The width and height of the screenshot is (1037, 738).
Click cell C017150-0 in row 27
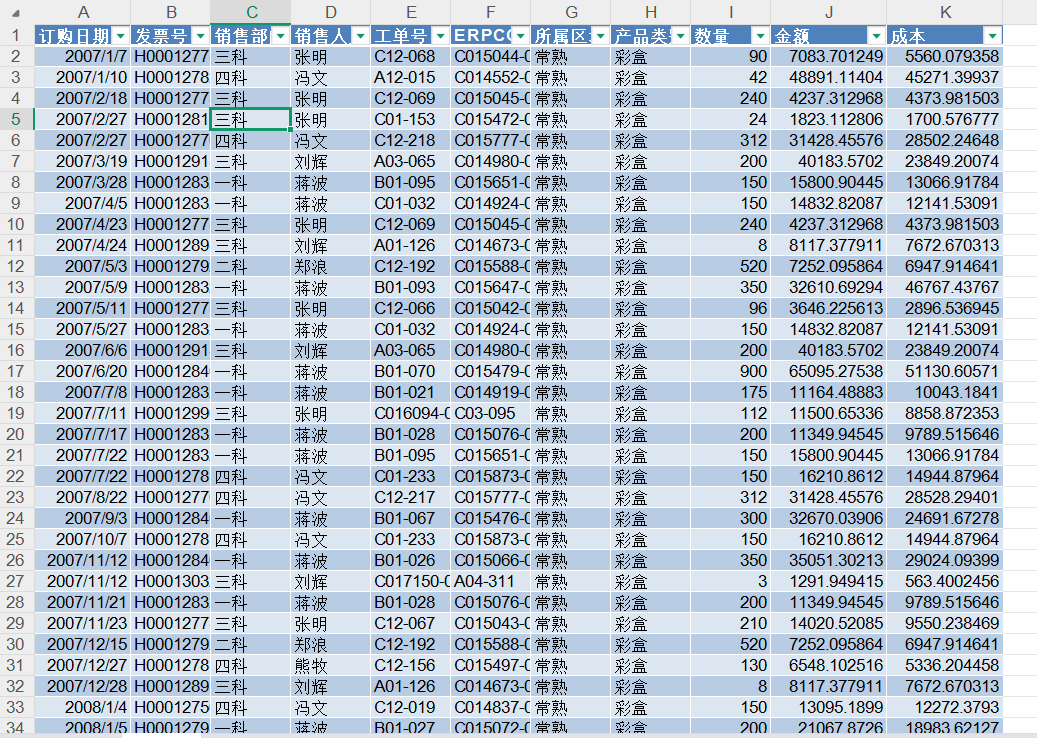pos(411,581)
